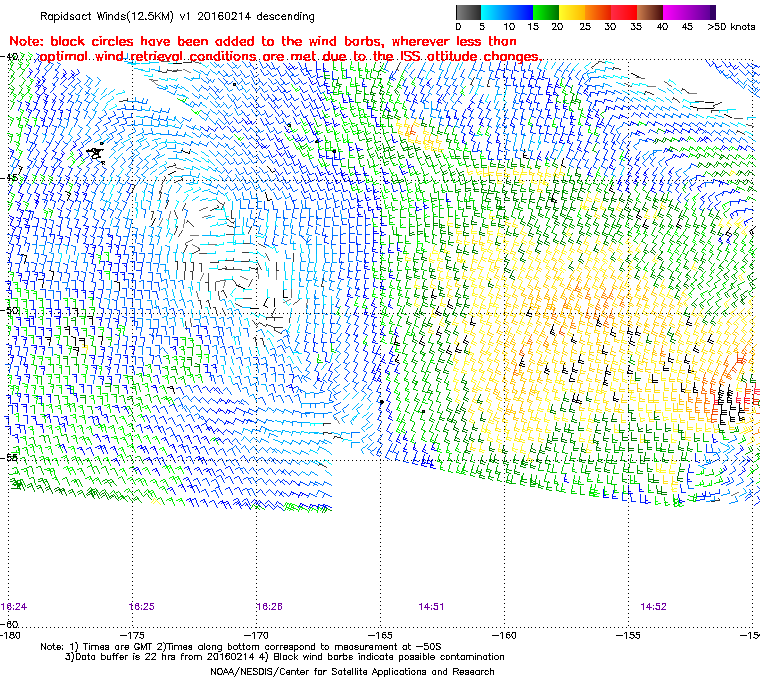Click the -180 longitude axis label
This screenshot has height=688, width=760.
click(11, 635)
